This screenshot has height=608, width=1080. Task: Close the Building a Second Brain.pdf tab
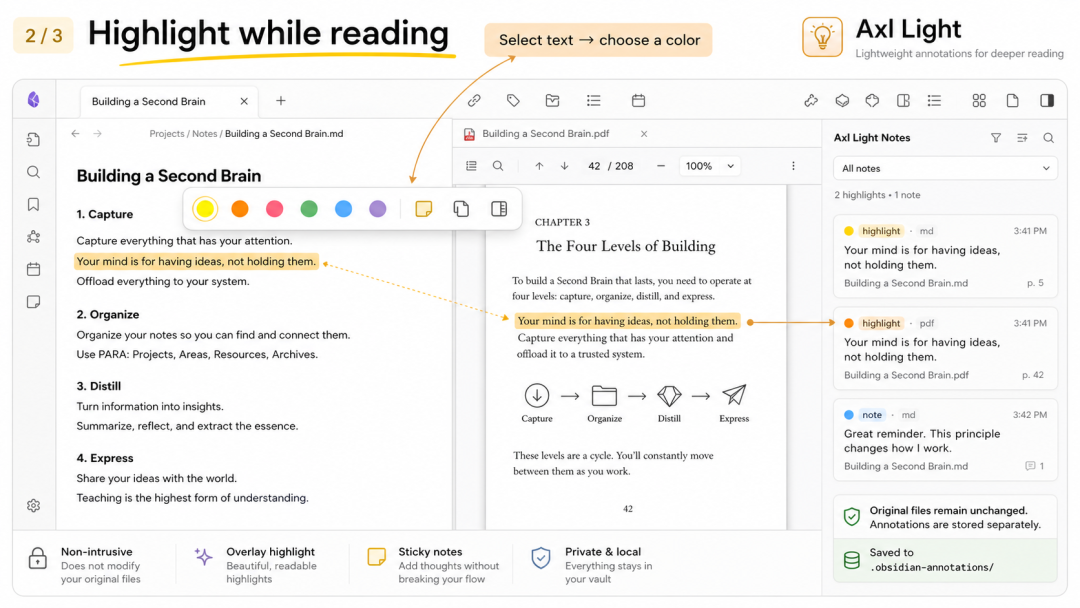pos(644,134)
